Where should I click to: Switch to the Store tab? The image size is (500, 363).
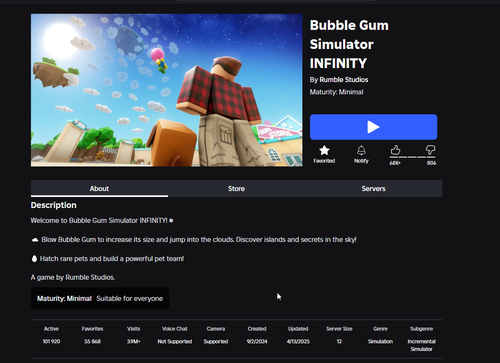pyautogui.click(x=236, y=188)
